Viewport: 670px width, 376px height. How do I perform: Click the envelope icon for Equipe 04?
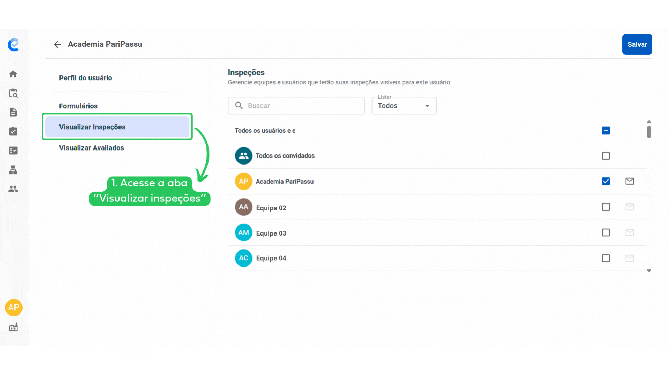point(629,258)
